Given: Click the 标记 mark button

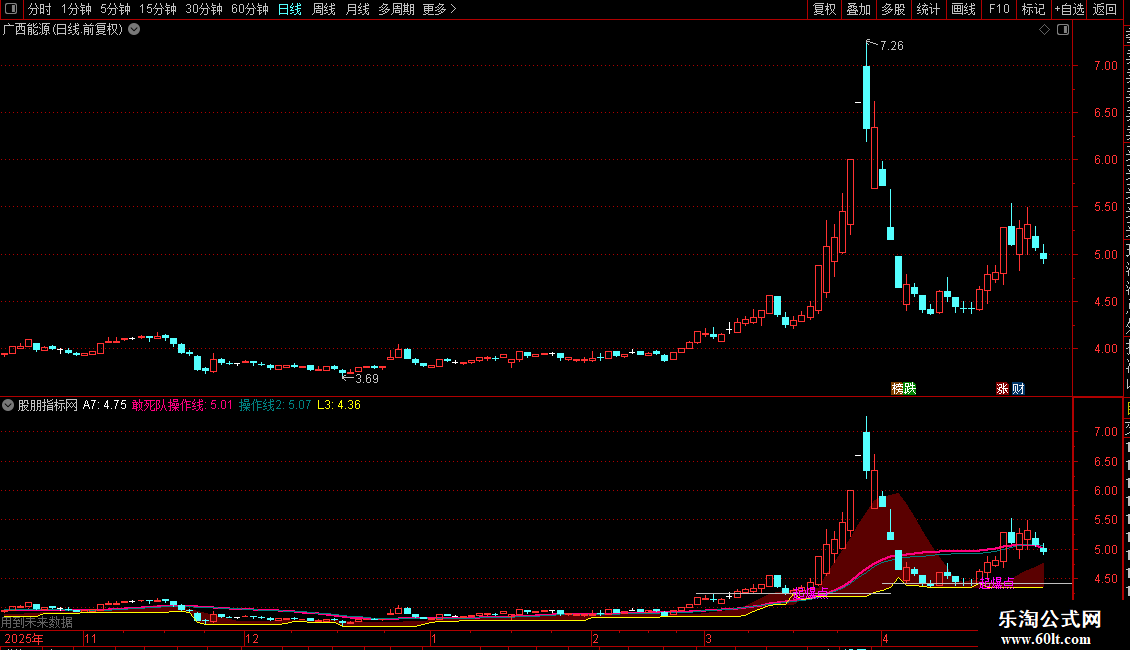Looking at the screenshot, I should 1033,9.
